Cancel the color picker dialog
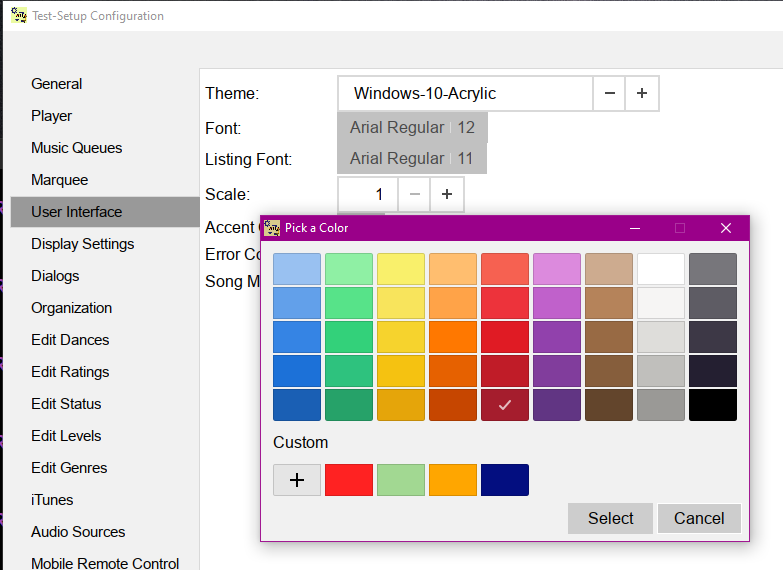 [x=699, y=518]
